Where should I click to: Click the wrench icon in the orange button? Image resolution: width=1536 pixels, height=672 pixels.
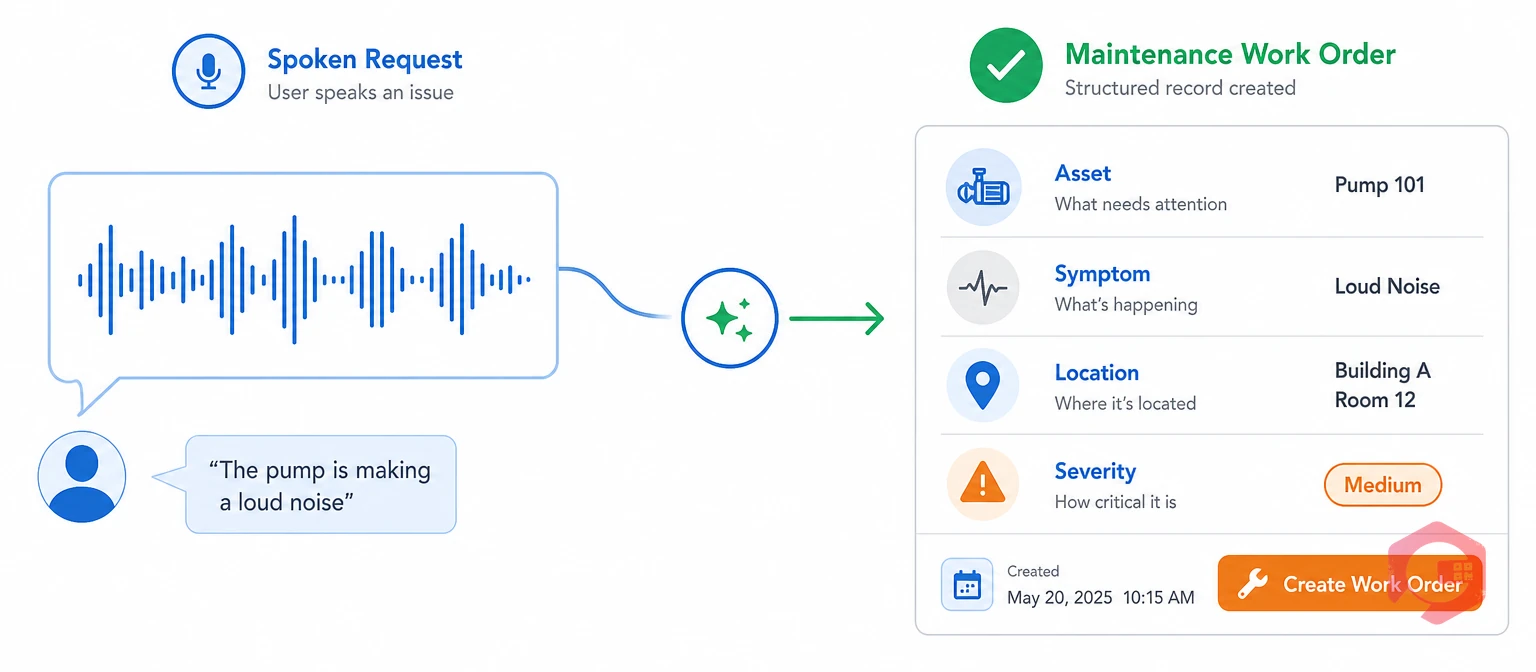tap(1252, 584)
